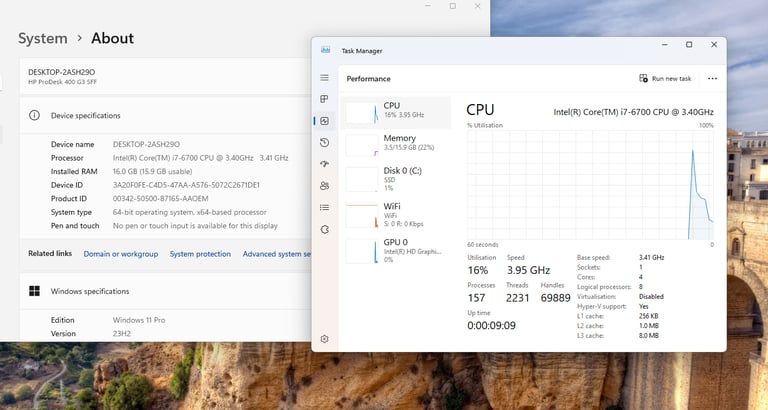Click the Installed RAM 16.0 GB value
Screen dimensions: 768x410
(x=152, y=171)
